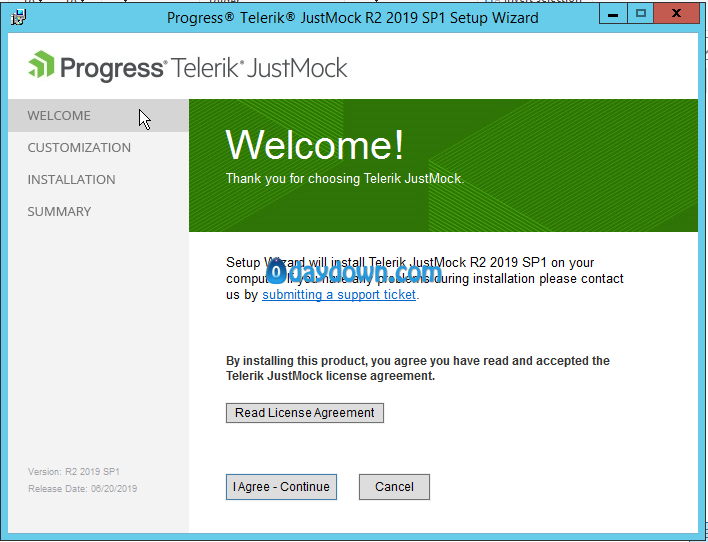Click the window title text
This screenshot has width=708, height=542.
pyautogui.click(x=353, y=18)
